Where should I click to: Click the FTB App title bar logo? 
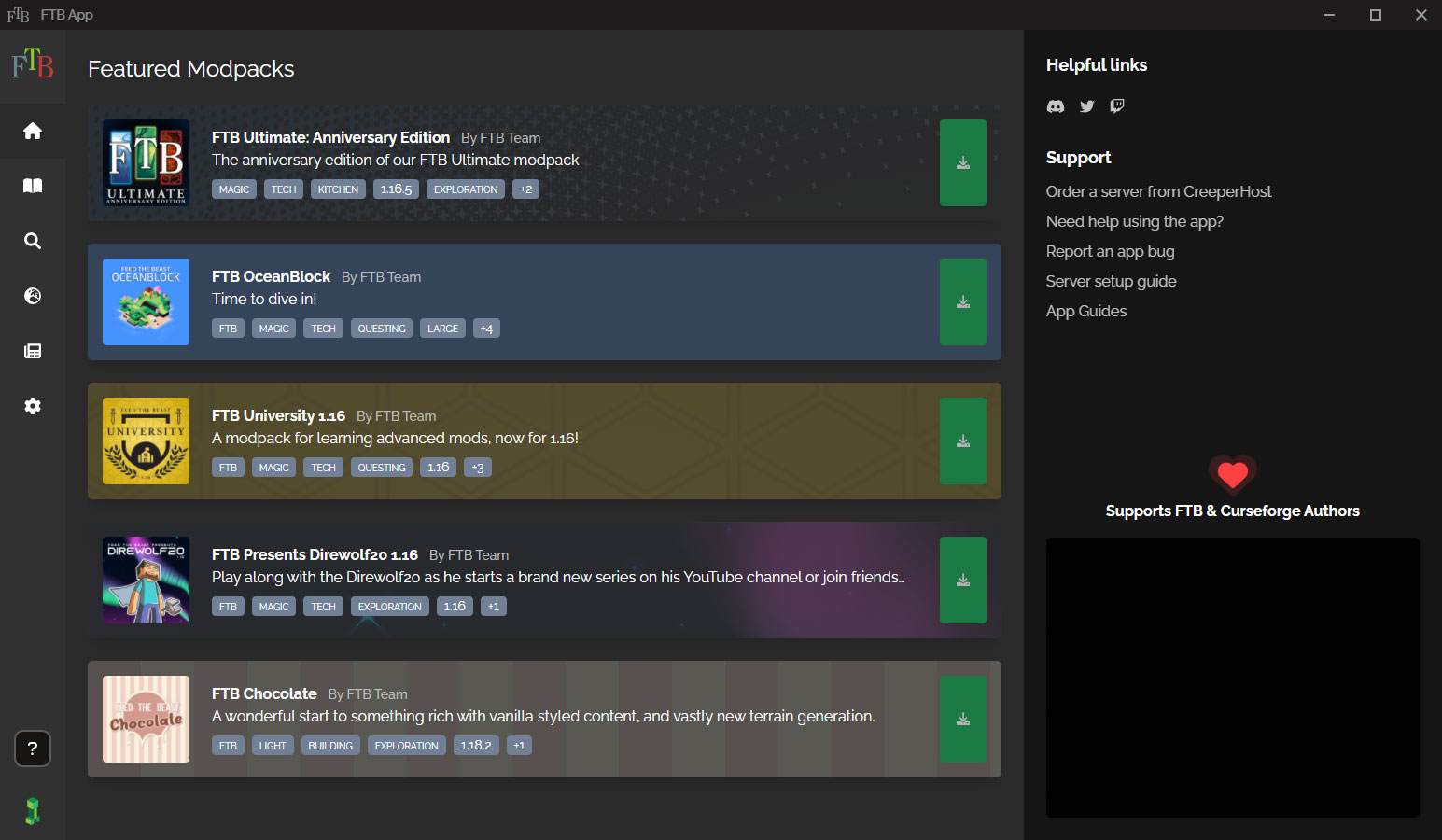pos(19,15)
